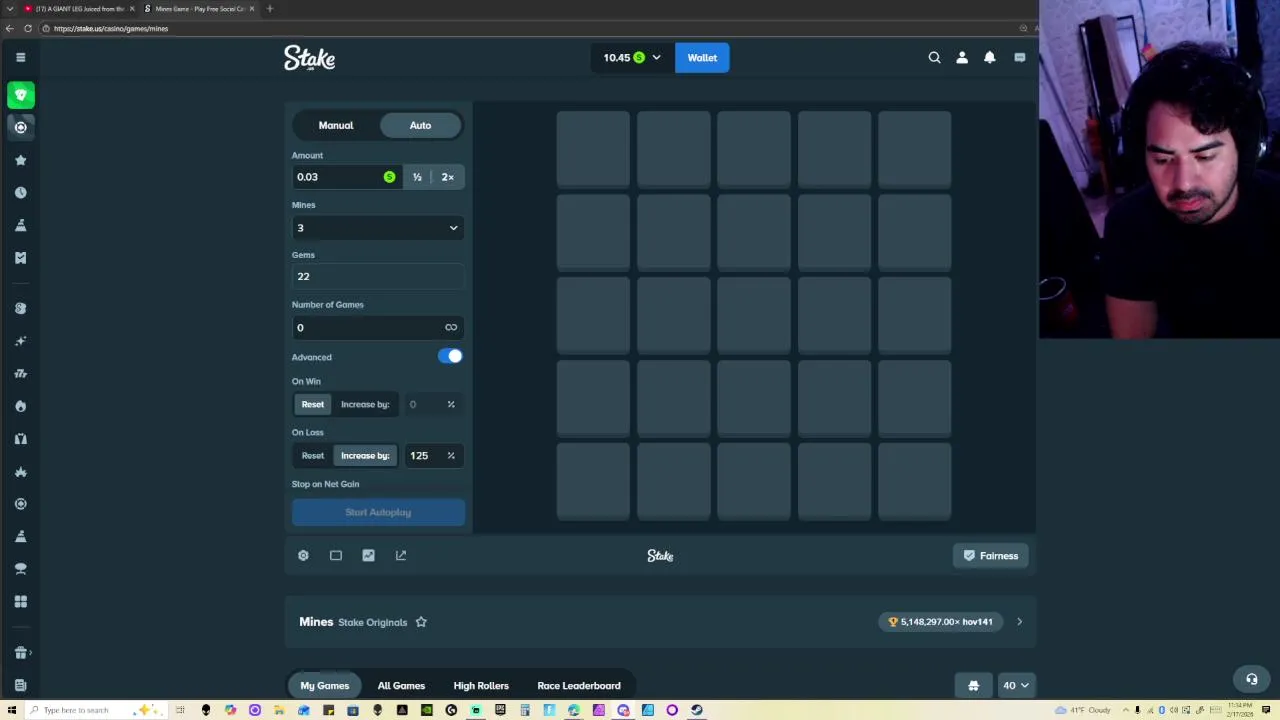Open the My Games tab
Screen dimensions: 1280x720
click(x=325, y=686)
